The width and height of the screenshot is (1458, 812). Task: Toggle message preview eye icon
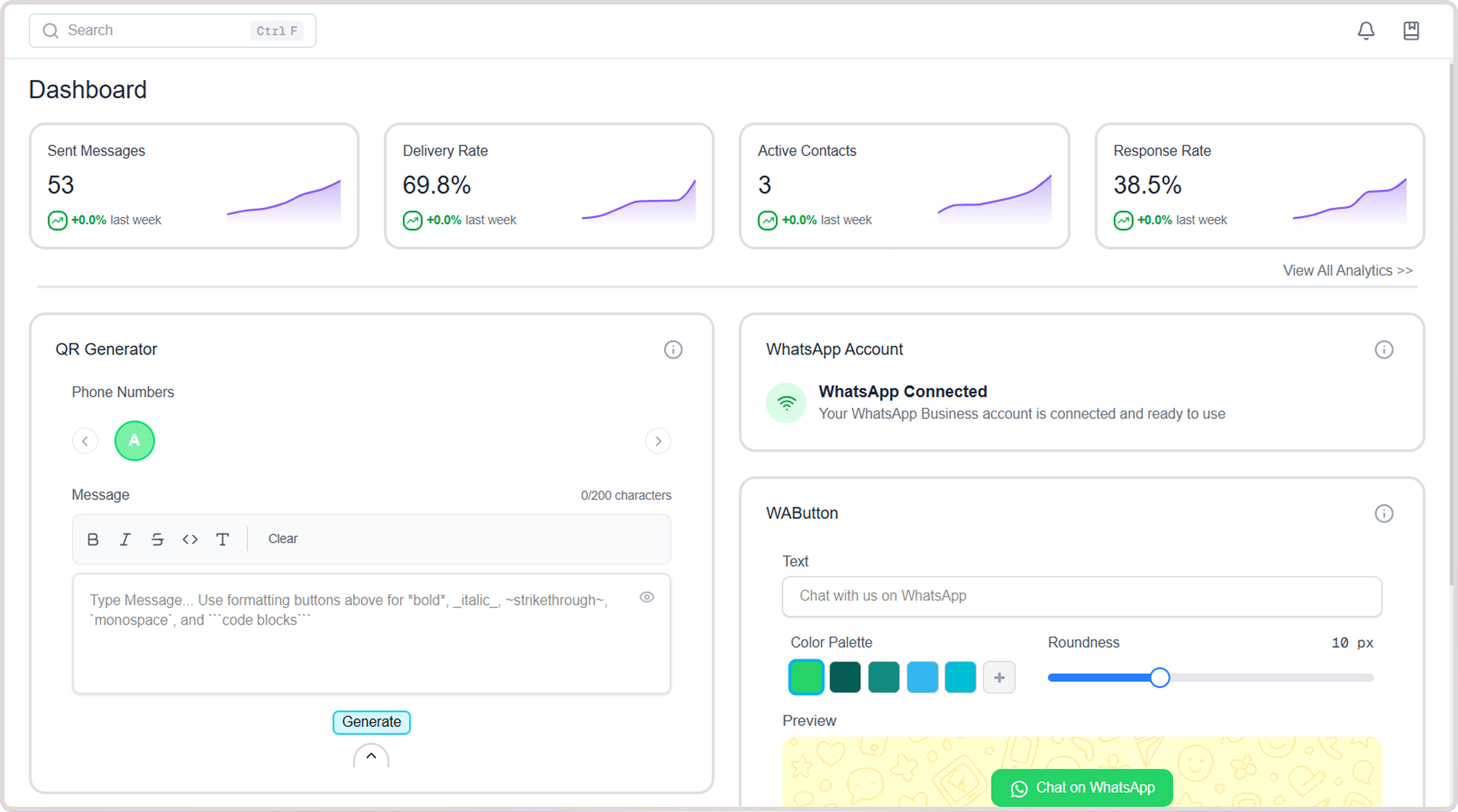pyautogui.click(x=647, y=597)
